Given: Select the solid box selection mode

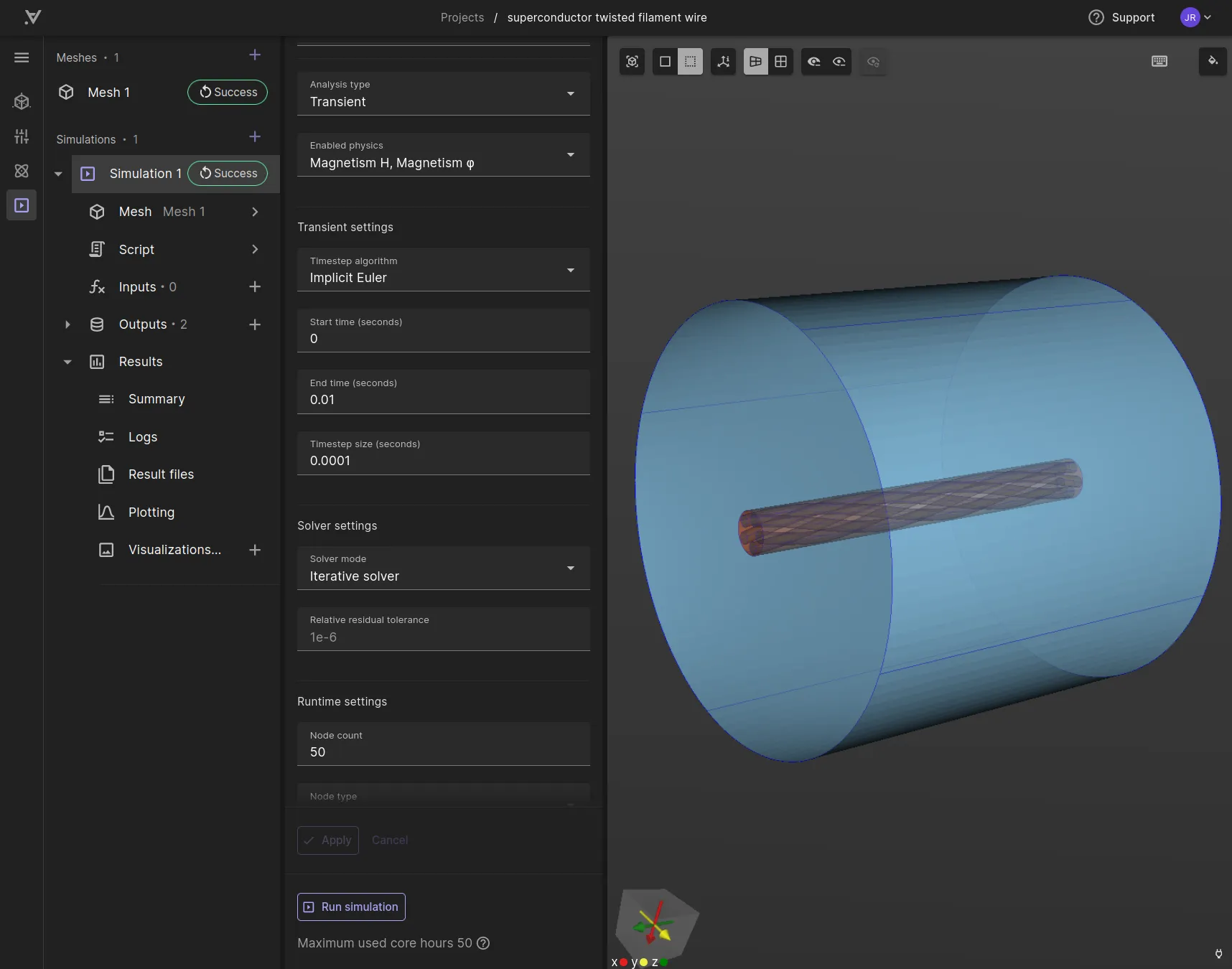Looking at the screenshot, I should click(665, 62).
